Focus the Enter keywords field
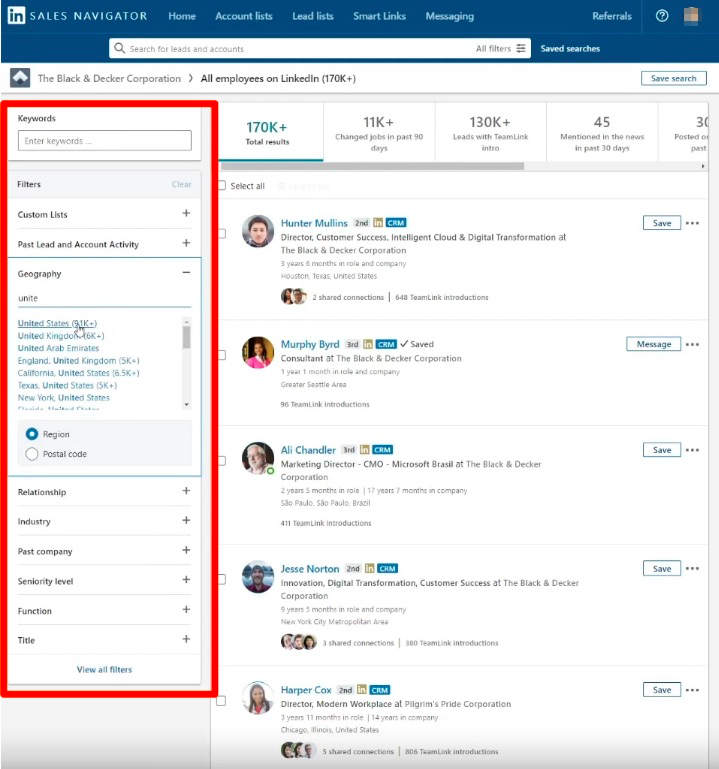This screenshot has height=769, width=719. (x=104, y=141)
